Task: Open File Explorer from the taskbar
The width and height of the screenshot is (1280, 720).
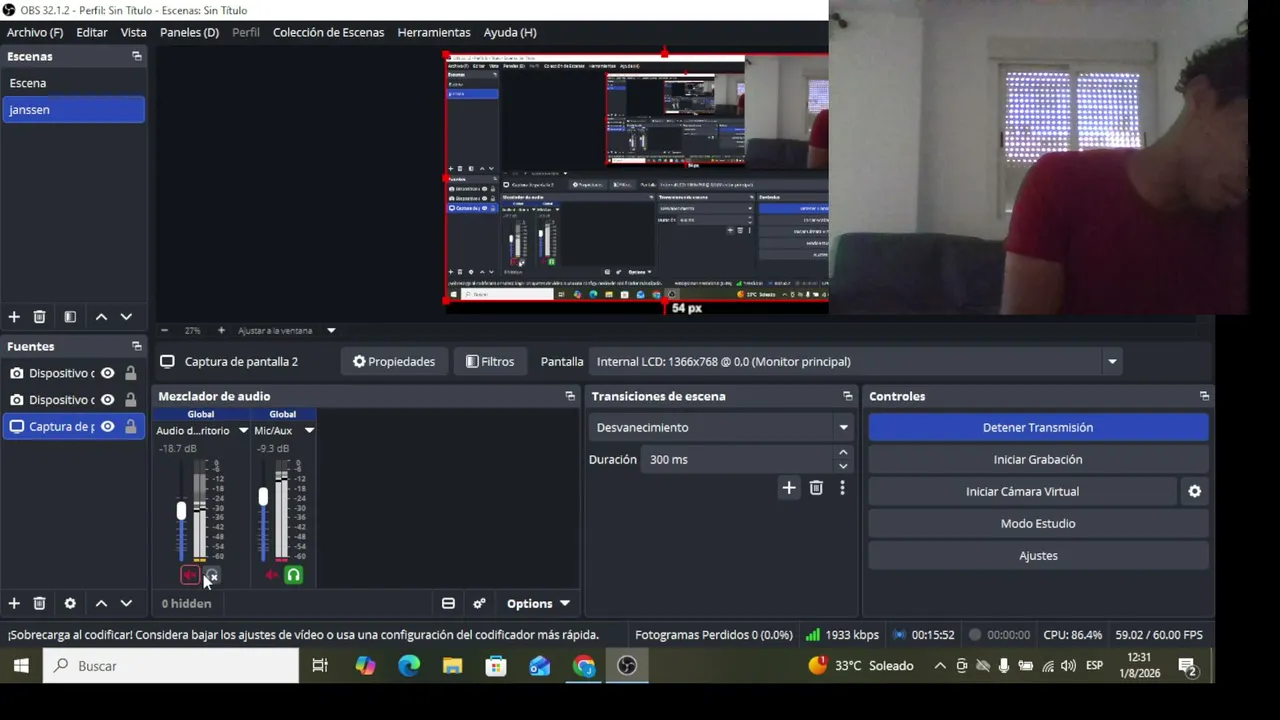Action: (452, 666)
